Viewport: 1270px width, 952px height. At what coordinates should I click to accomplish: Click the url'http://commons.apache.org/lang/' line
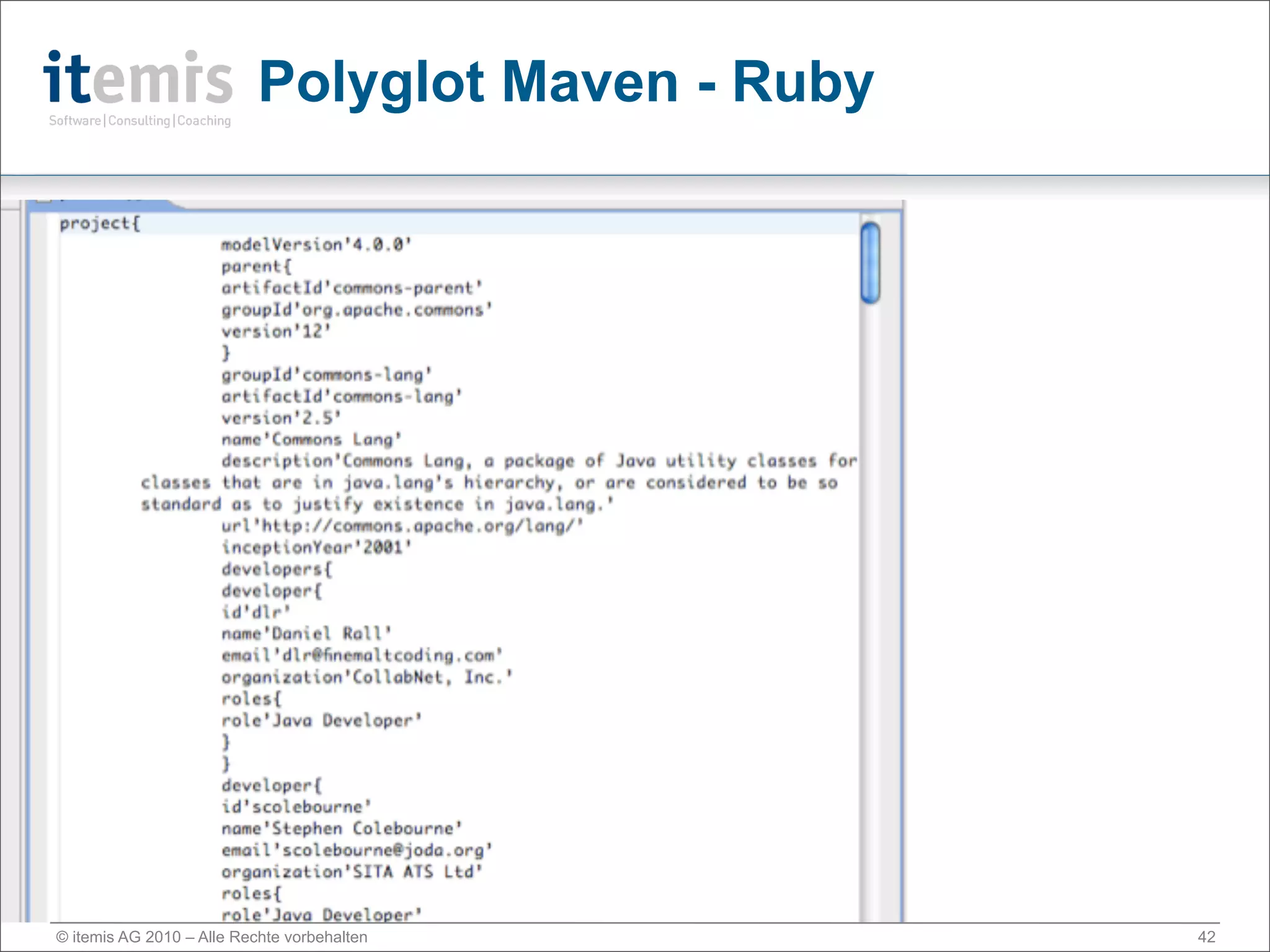click(x=402, y=526)
